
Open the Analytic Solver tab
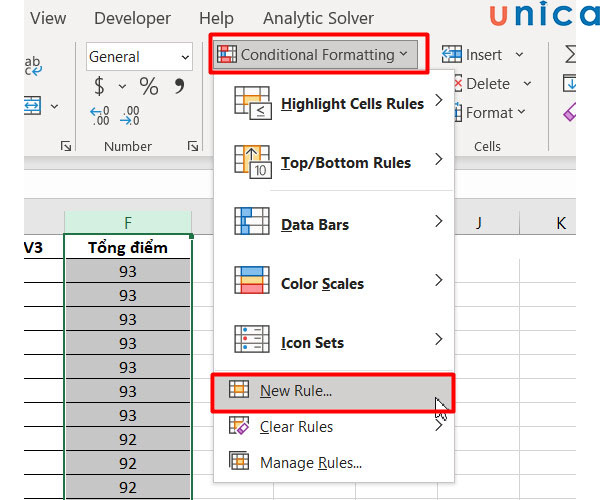[318, 18]
